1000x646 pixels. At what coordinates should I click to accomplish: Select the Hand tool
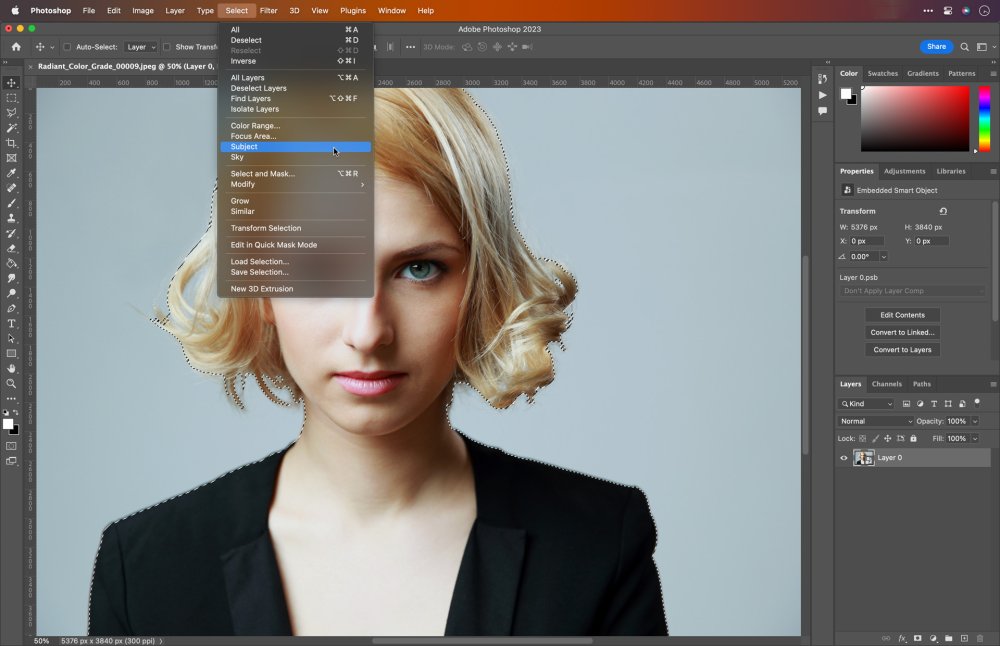(x=12, y=368)
